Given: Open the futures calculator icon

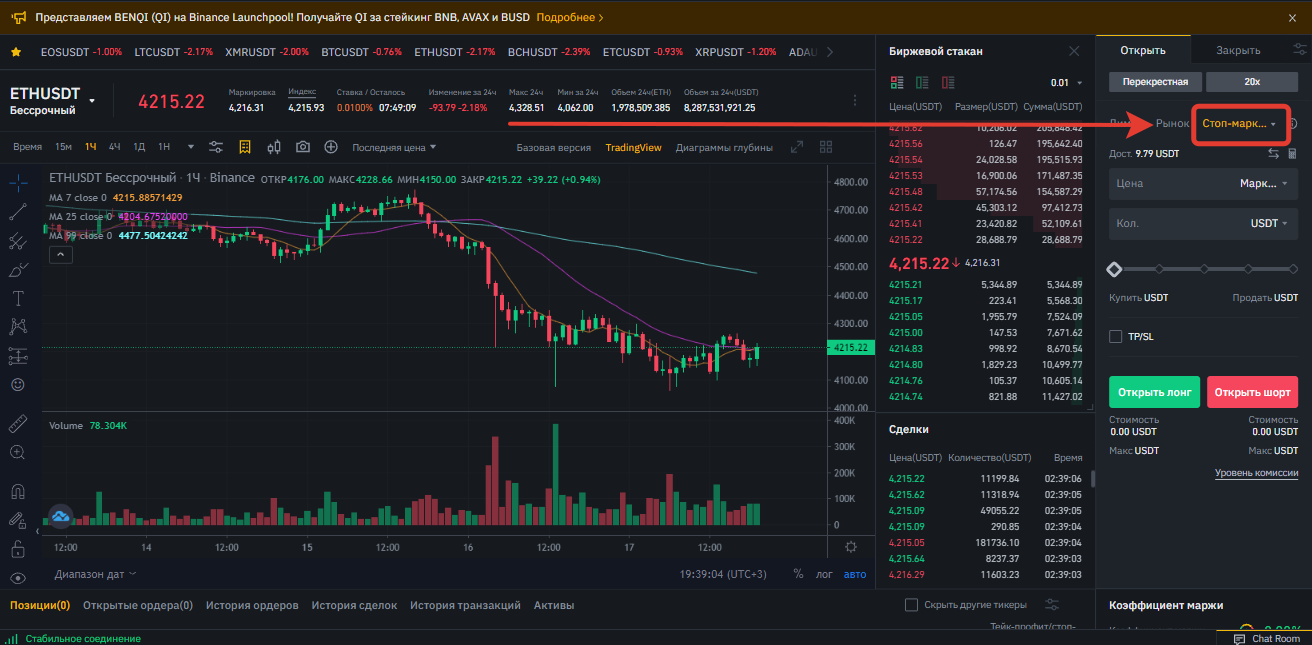Looking at the screenshot, I should point(1293,154).
